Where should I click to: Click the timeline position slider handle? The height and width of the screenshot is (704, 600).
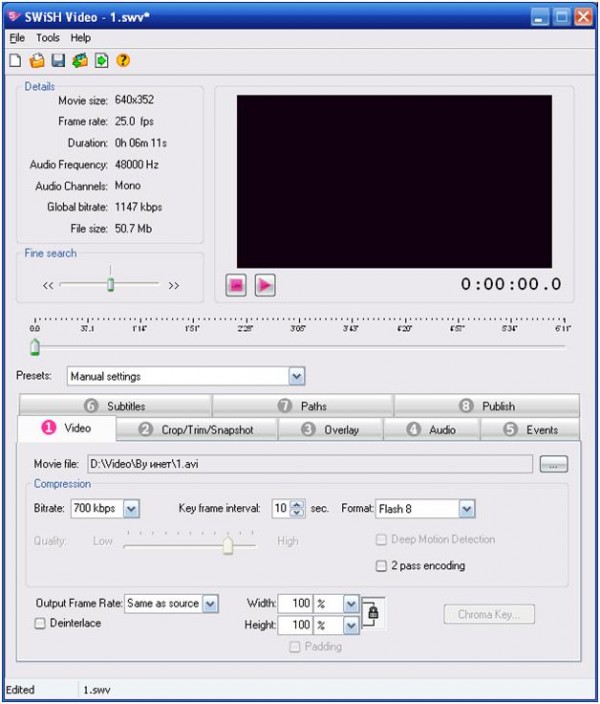35,348
